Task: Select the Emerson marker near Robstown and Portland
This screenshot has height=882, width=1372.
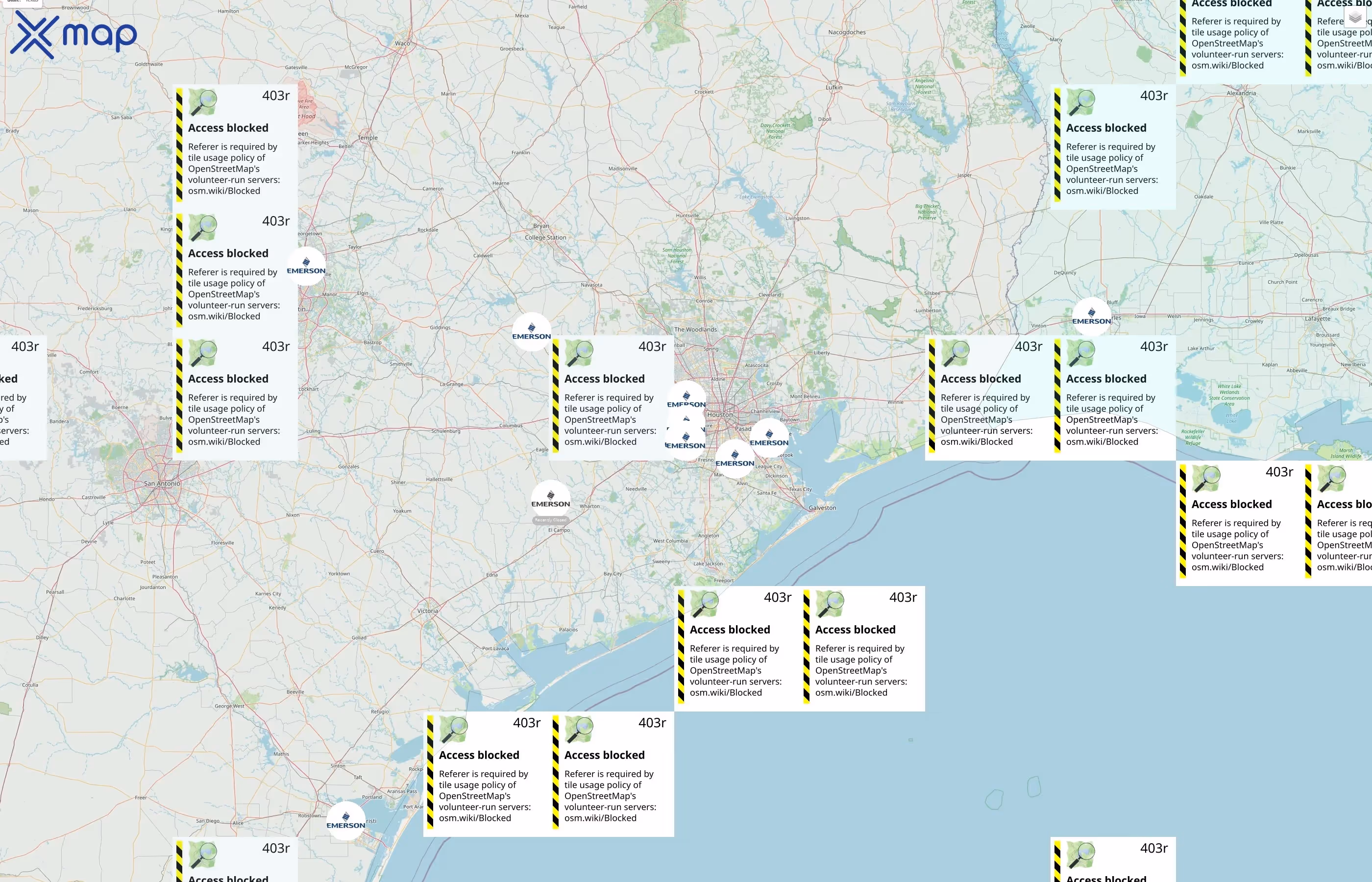Action: pyautogui.click(x=345, y=821)
